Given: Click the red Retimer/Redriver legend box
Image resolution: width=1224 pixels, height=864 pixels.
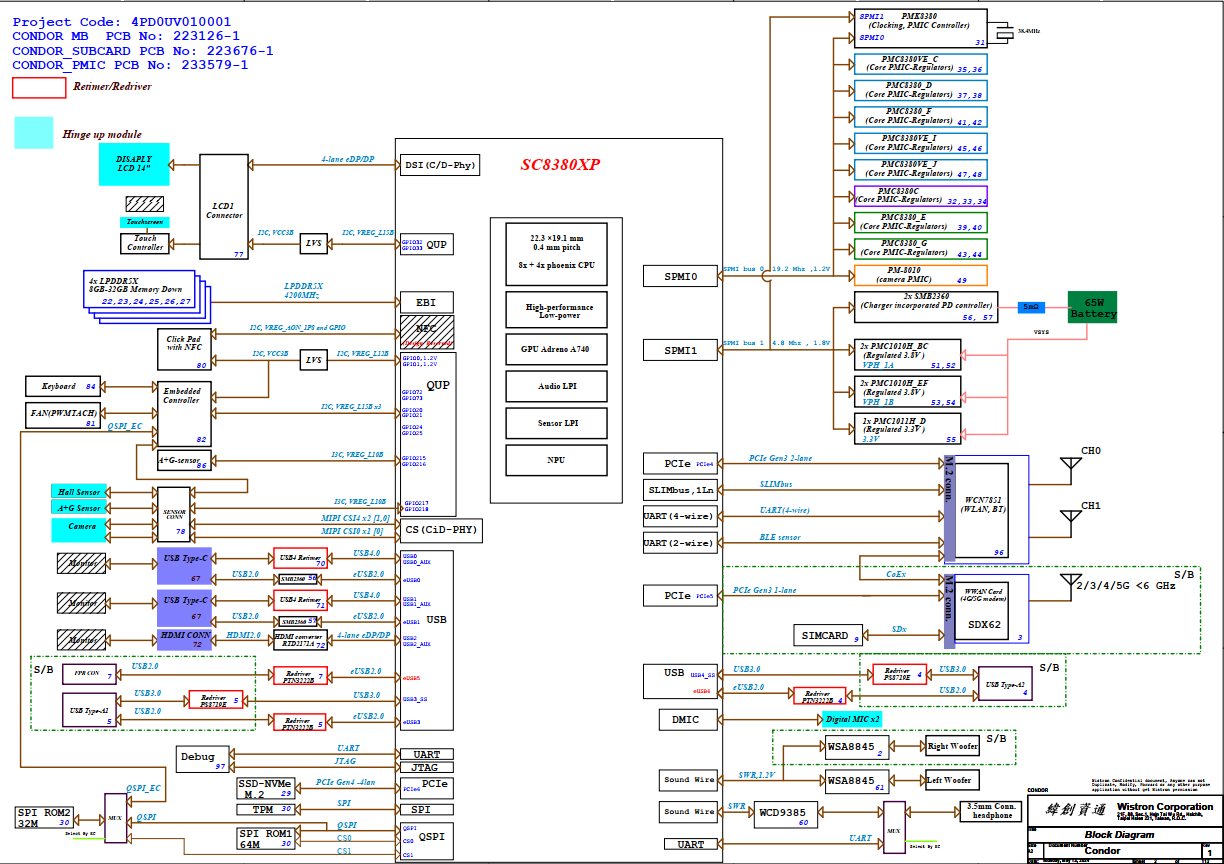Looking at the screenshot, I should [x=39, y=87].
